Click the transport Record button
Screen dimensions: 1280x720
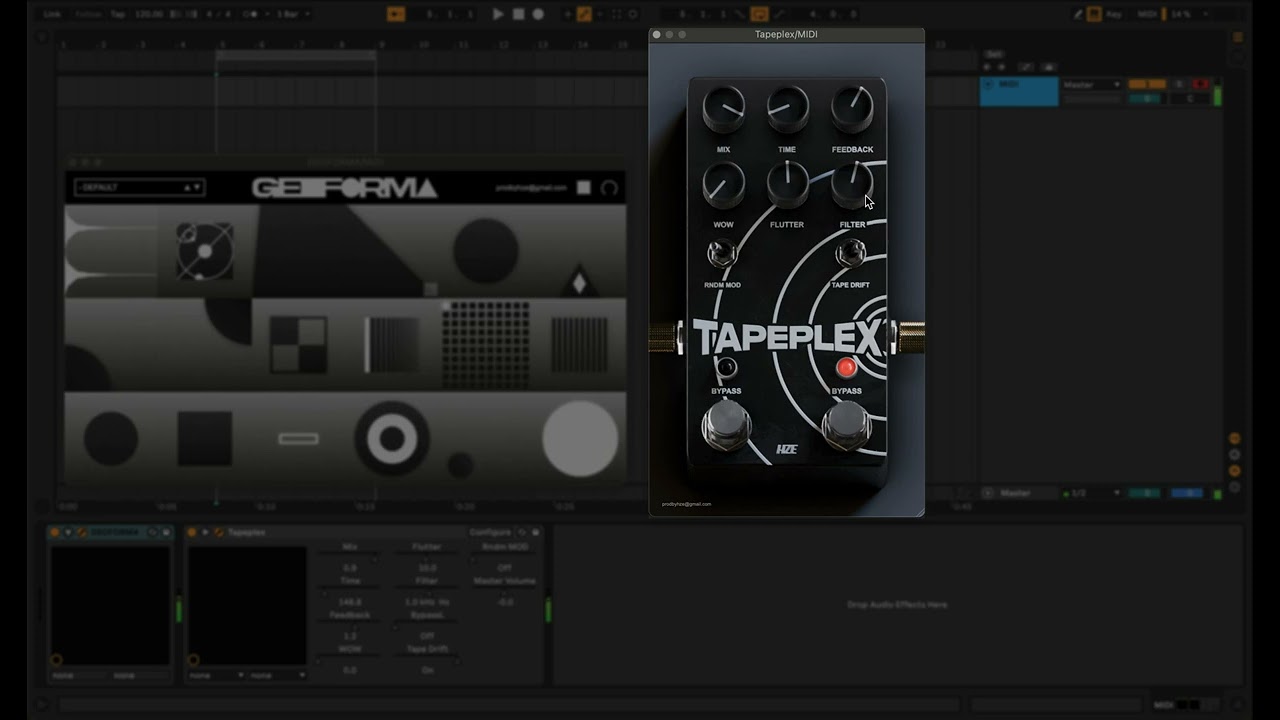click(x=538, y=14)
